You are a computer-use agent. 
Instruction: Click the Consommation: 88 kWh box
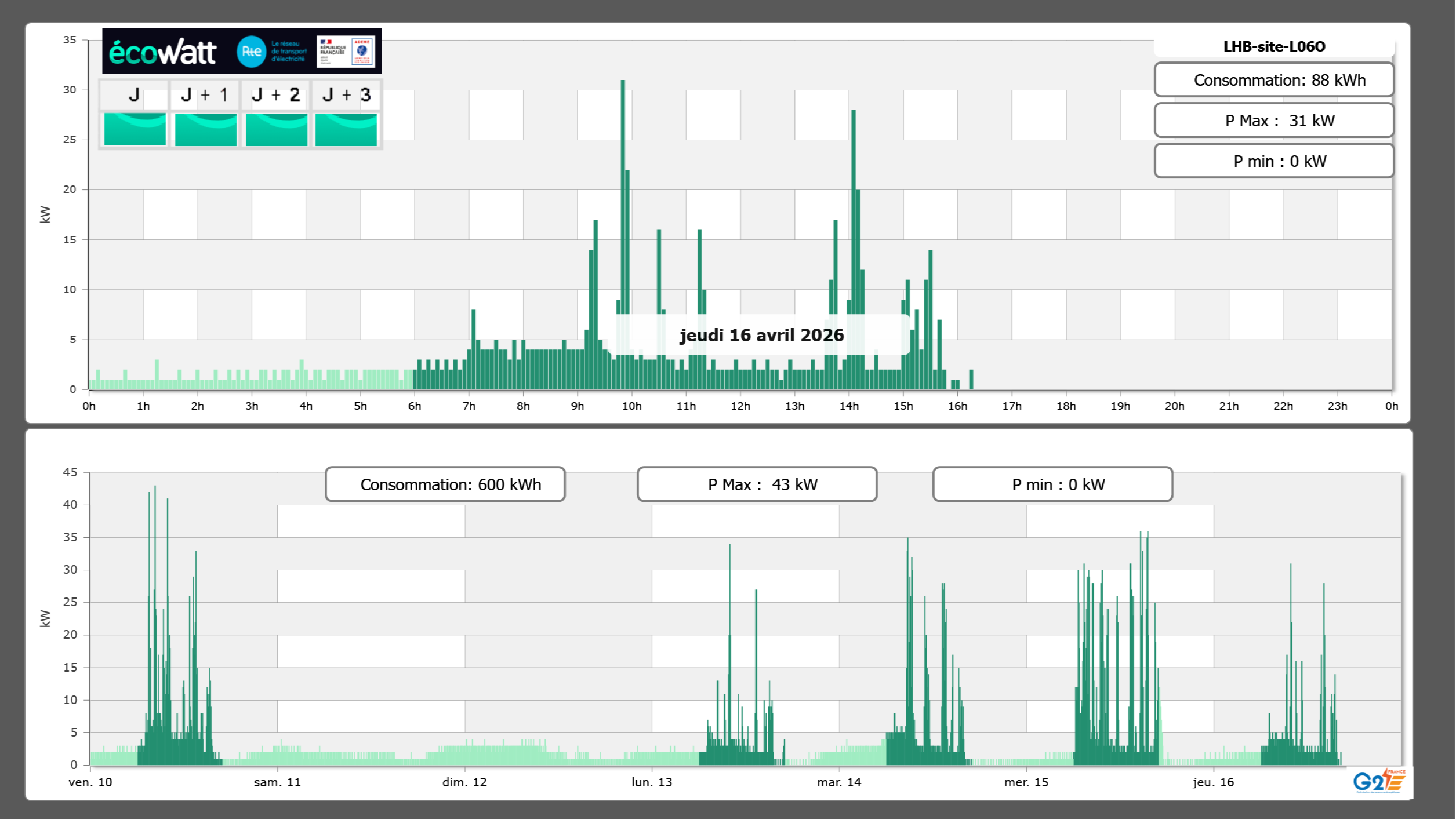[x=1274, y=80]
